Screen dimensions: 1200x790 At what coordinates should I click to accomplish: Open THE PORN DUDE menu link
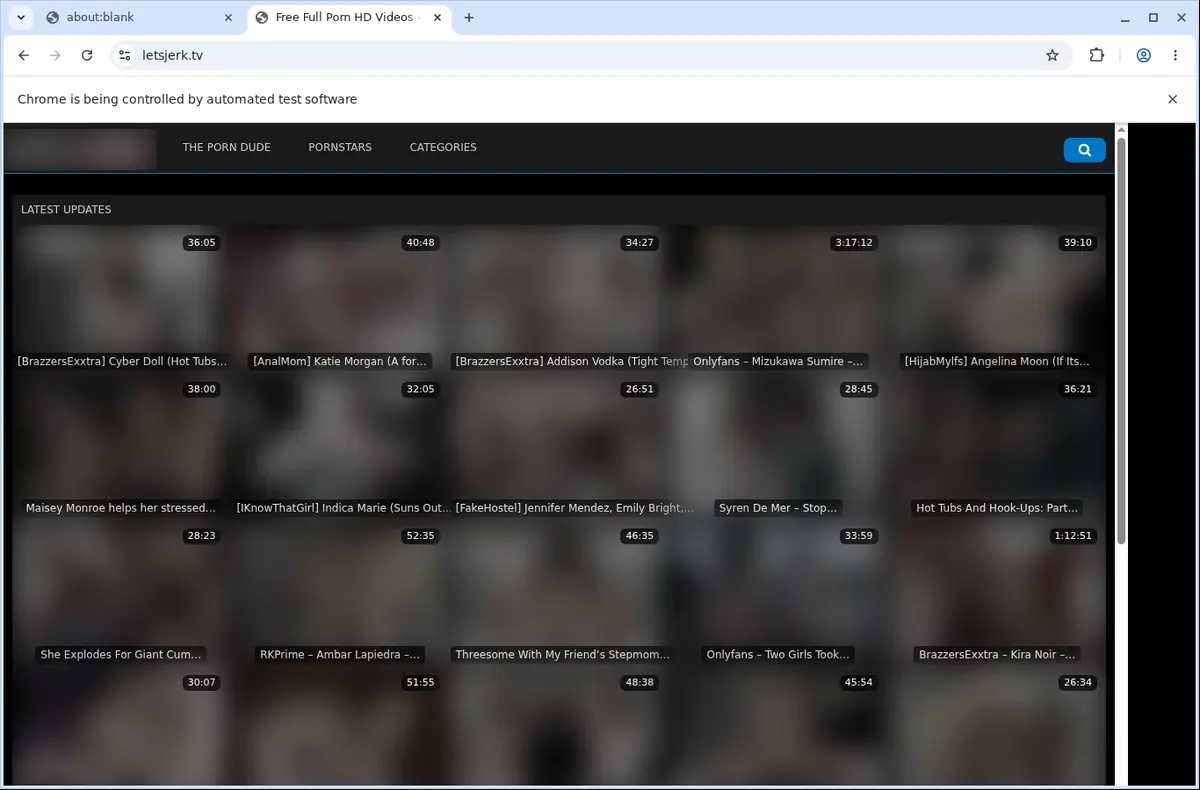(x=226, y=147)
